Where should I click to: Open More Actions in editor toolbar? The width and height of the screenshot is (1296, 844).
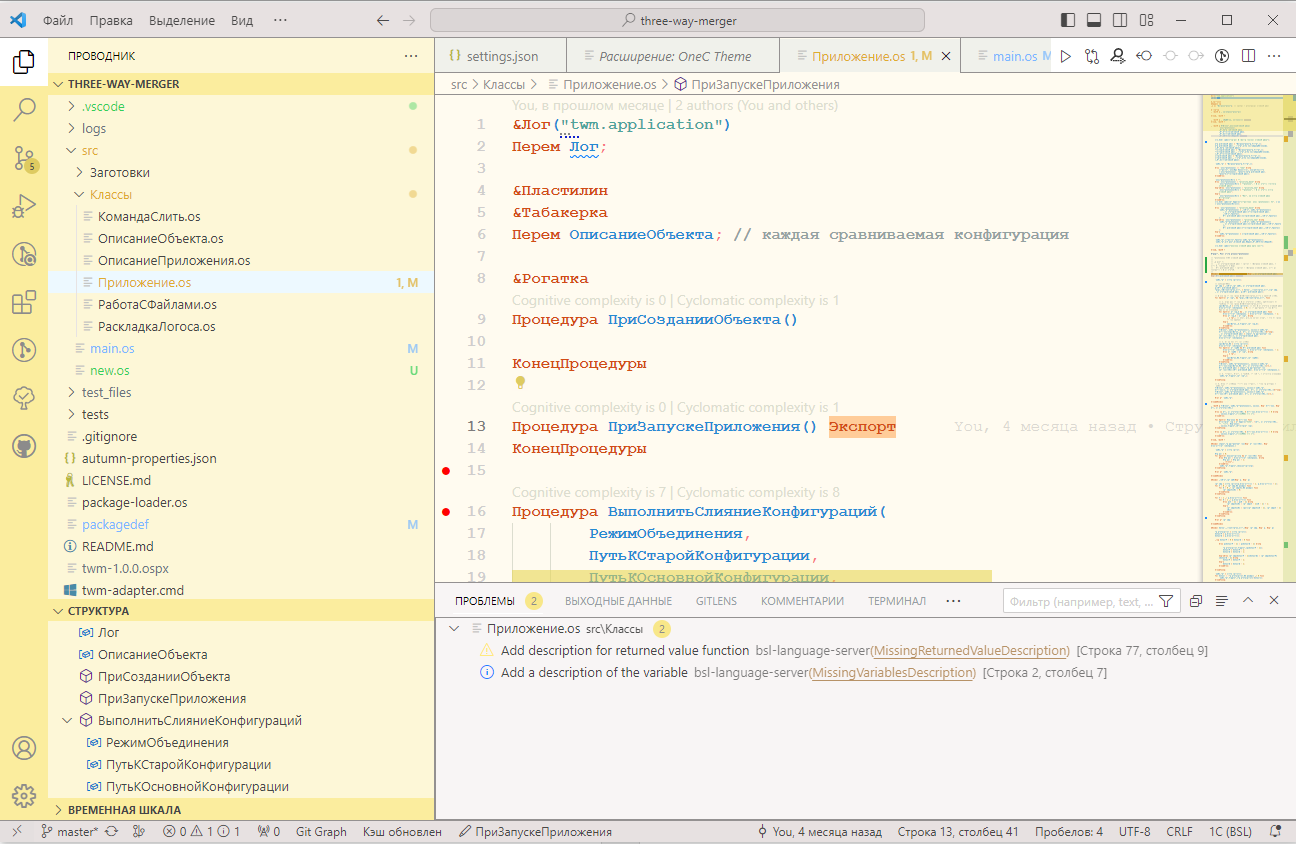1274,57
